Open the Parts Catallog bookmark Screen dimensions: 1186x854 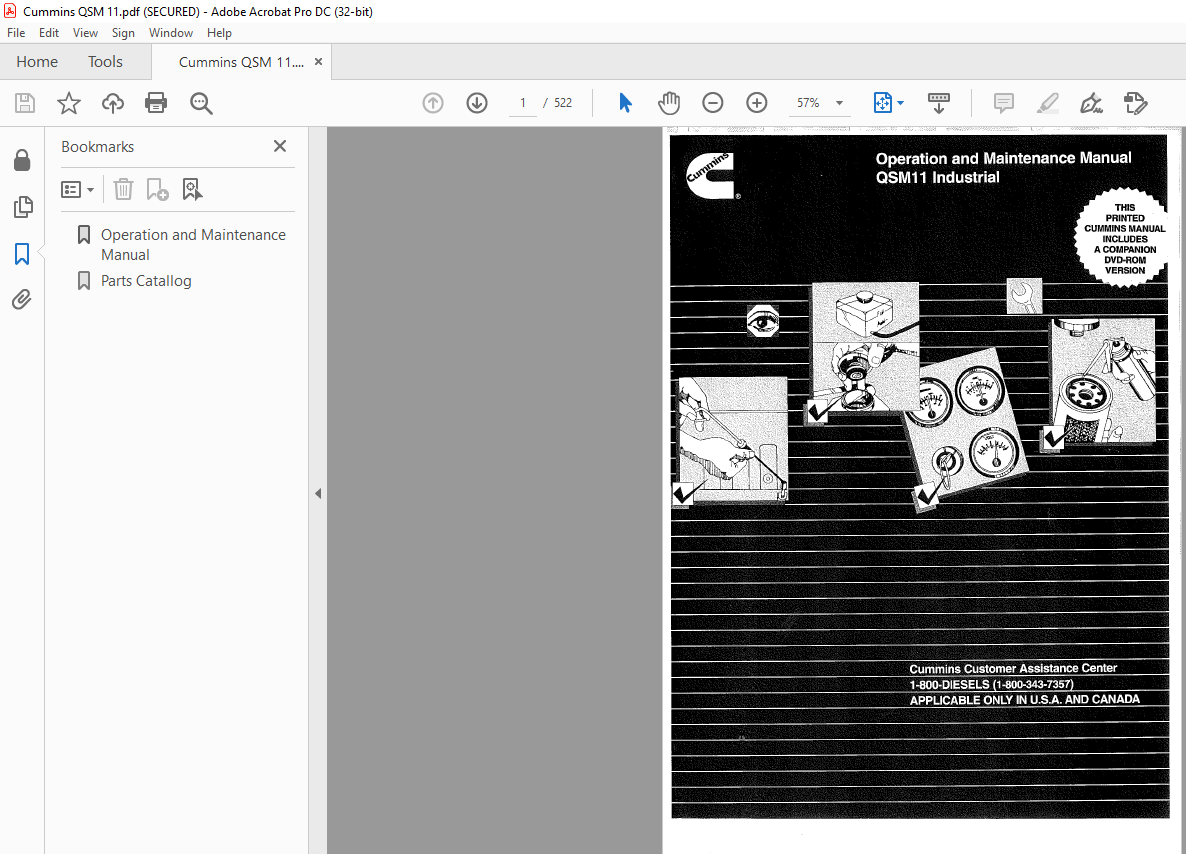[x=146, y=281]
